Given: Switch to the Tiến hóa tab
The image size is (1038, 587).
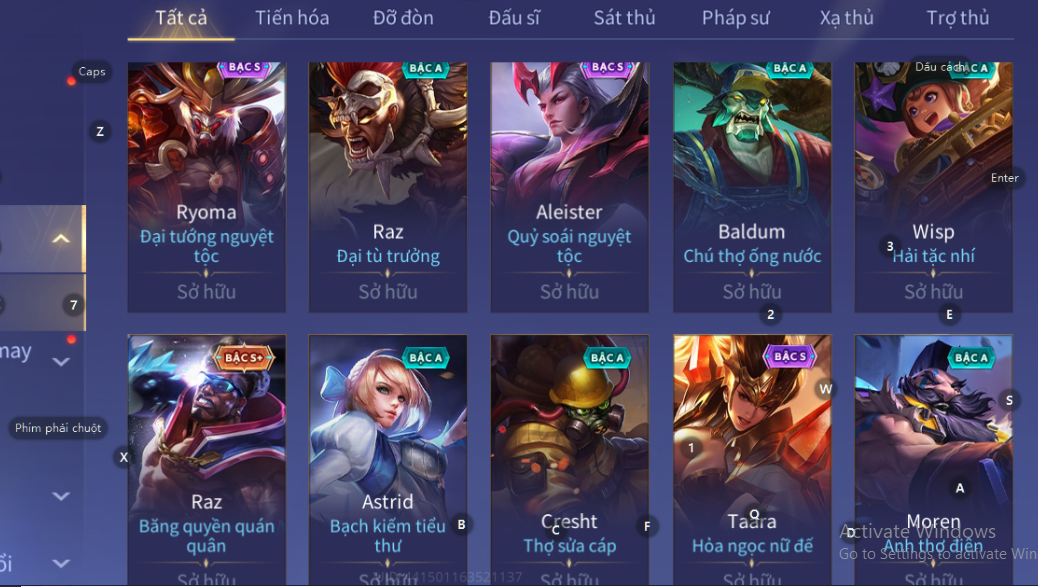Looking at the screenshot, I should [292, 18].
